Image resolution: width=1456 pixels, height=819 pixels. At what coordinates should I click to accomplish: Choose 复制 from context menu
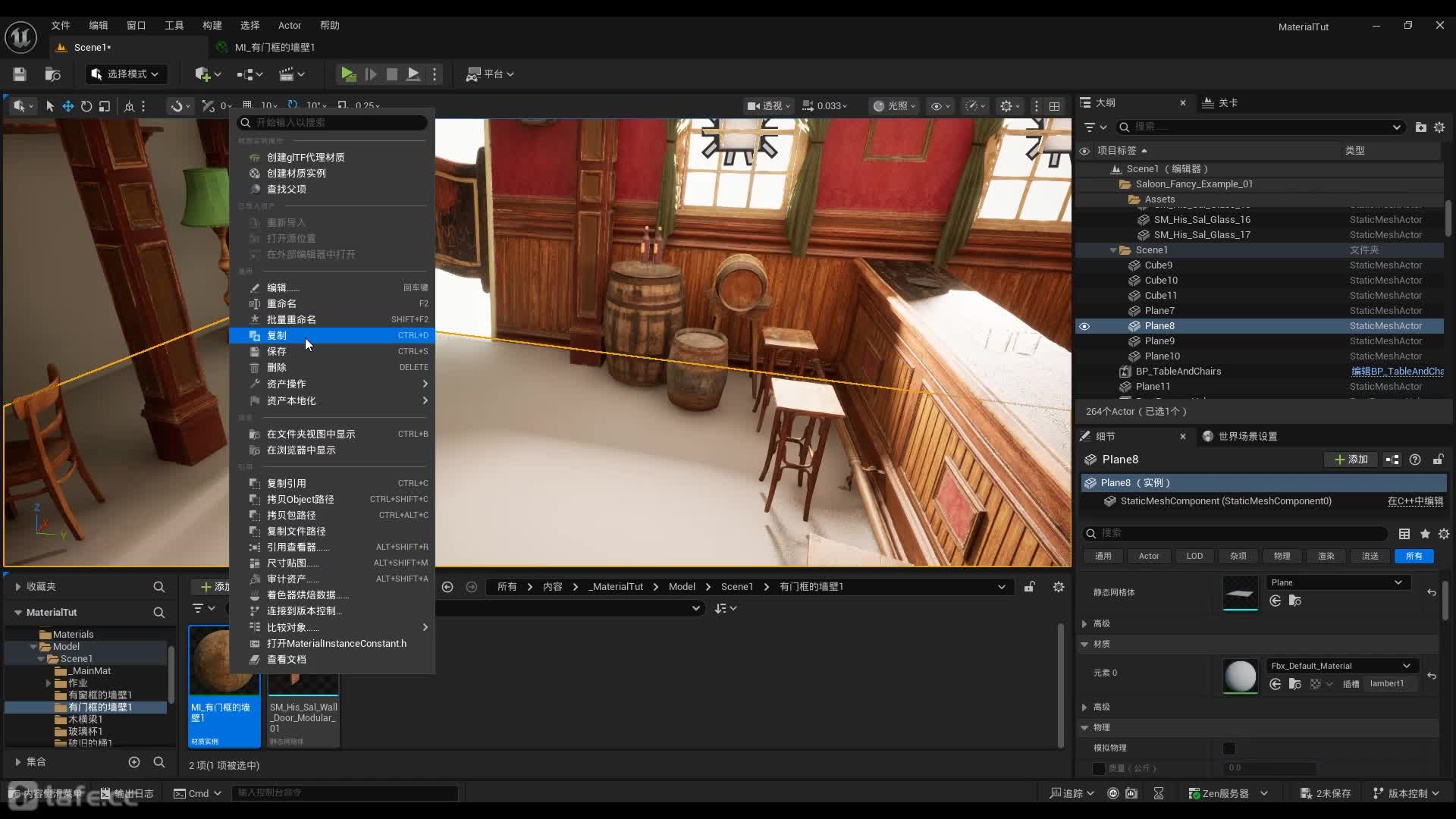pos(277,335)
